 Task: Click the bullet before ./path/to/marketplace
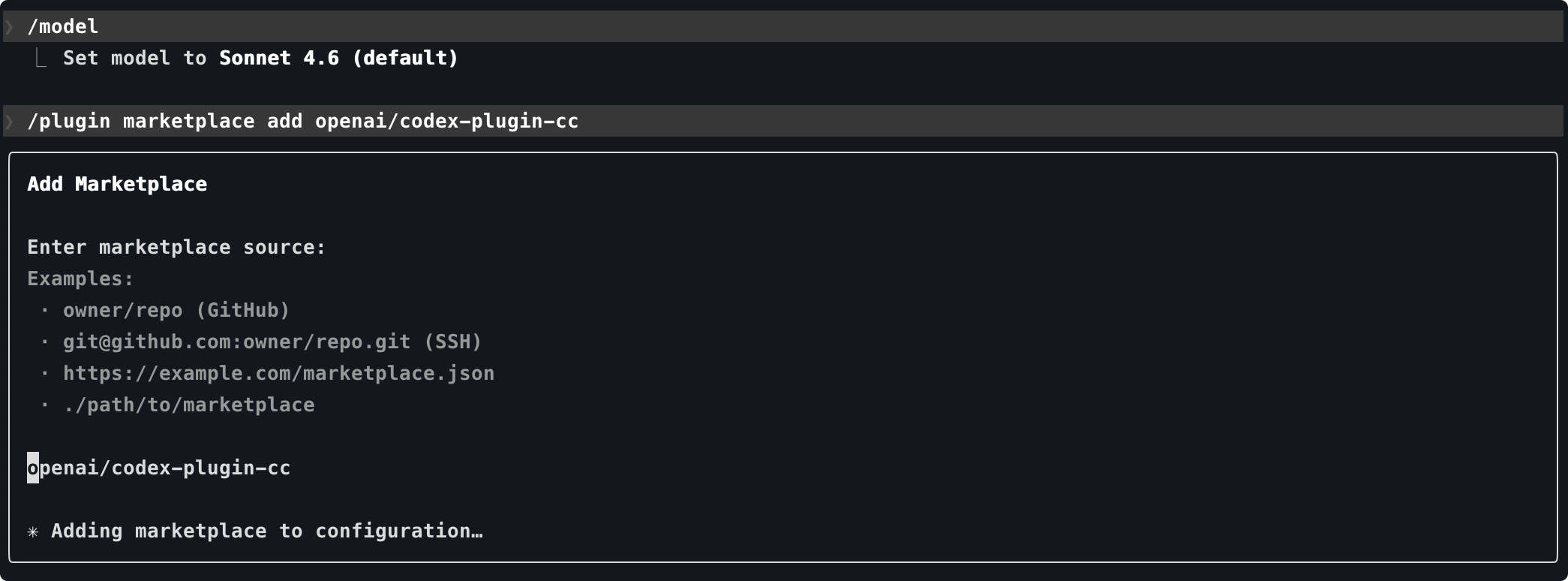click(x=45, y=405)
